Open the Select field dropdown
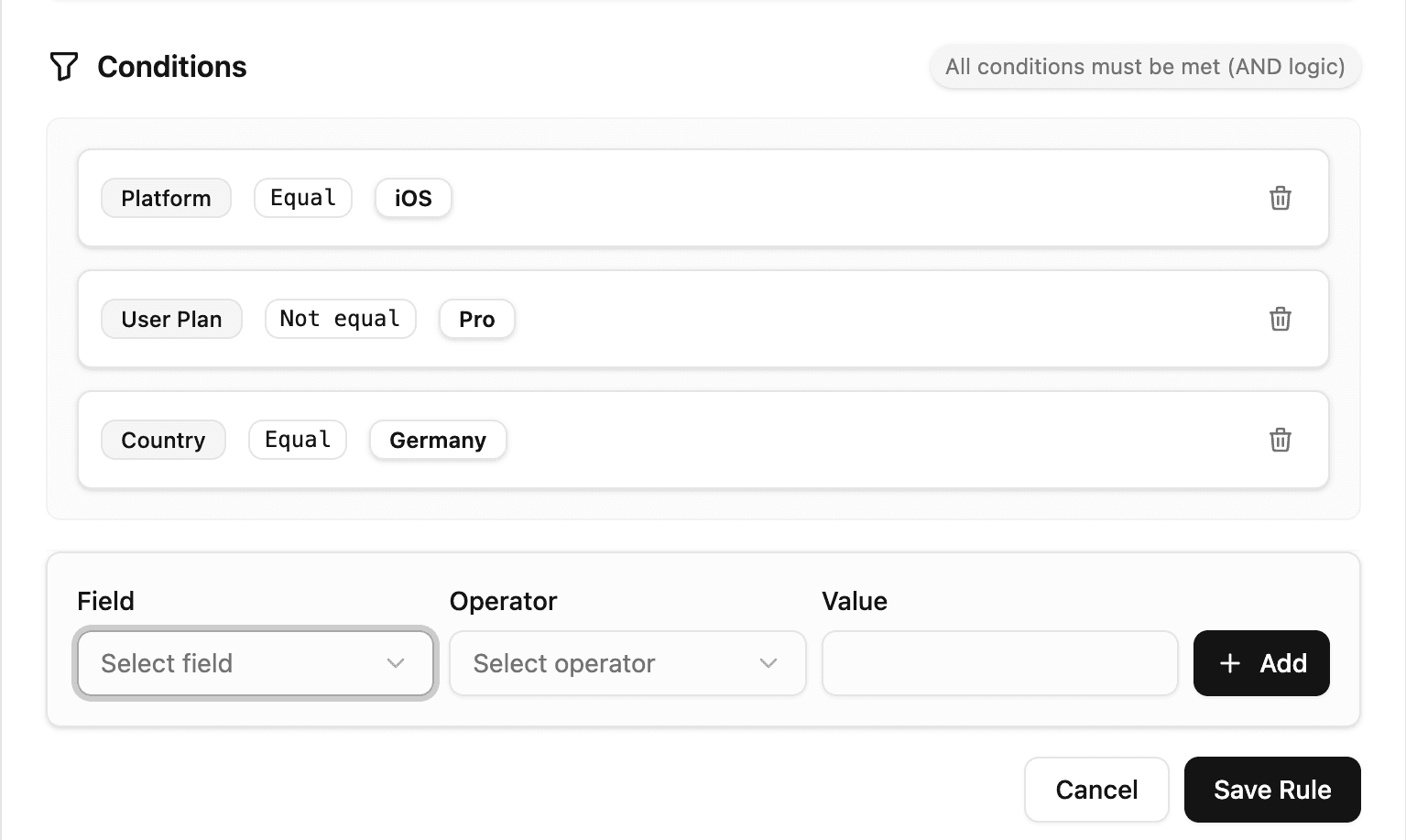Viewport: 1406px width, 840px height. coord(255,663)
